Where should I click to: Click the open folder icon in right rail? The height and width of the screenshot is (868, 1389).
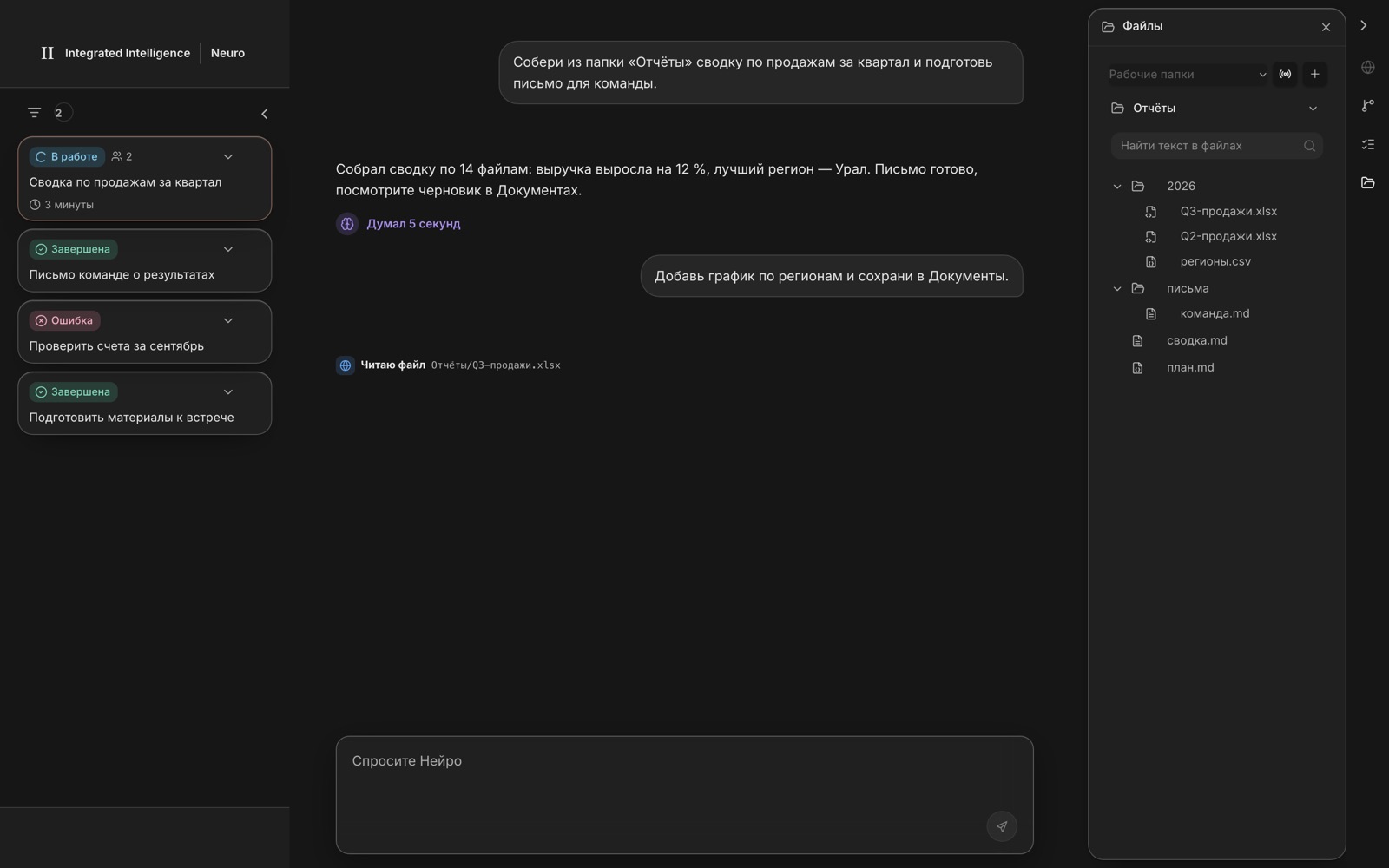[1368, 182]
